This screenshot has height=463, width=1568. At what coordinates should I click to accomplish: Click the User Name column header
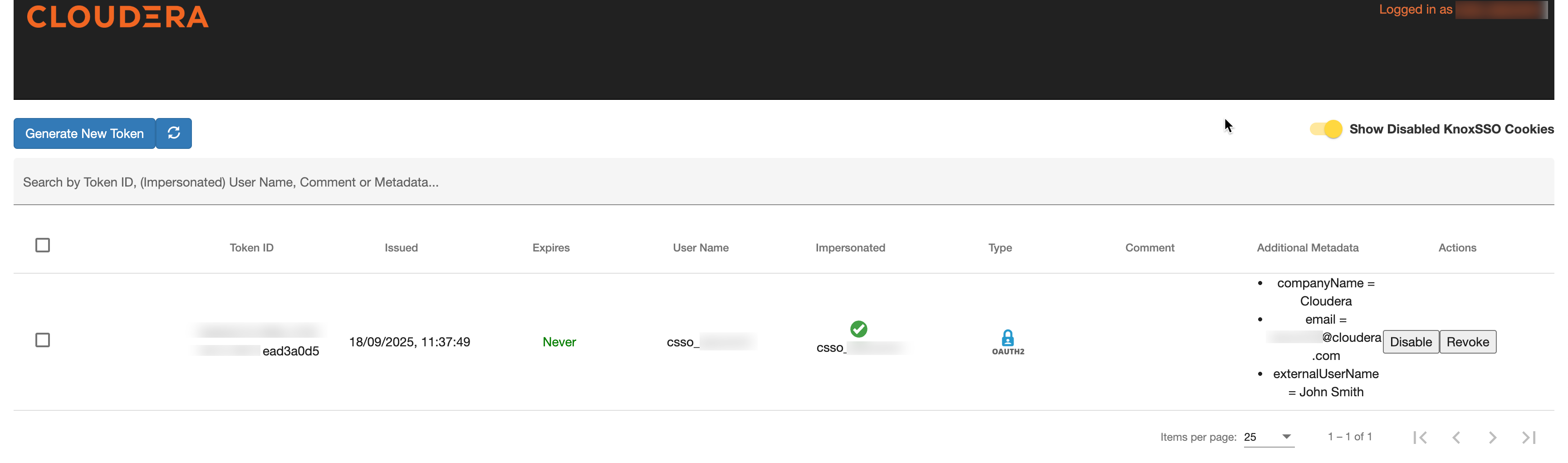700,247
